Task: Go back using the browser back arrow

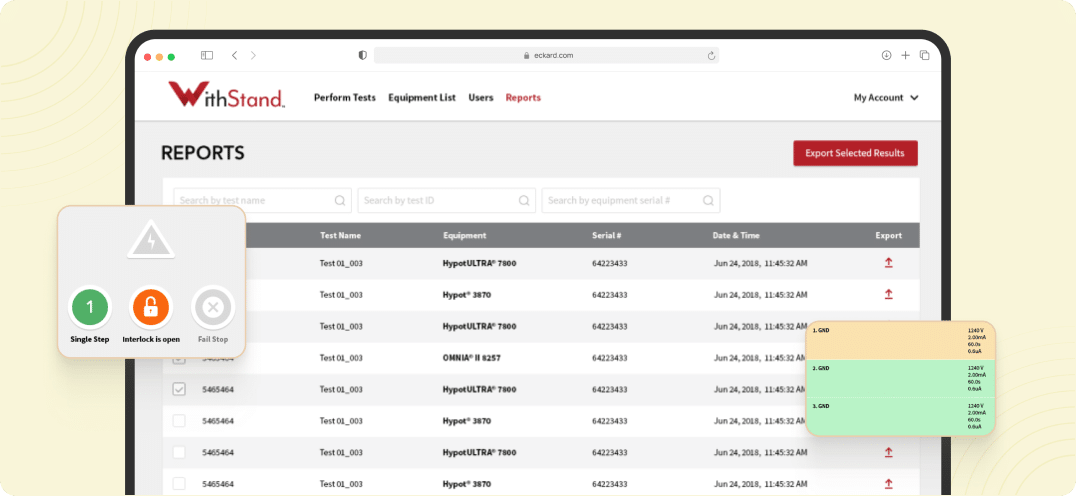Action: coord(234,56)
